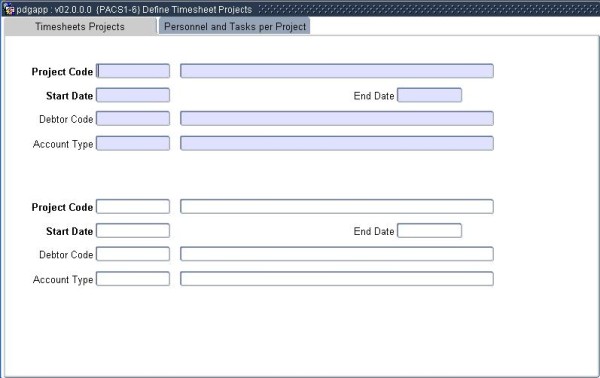Viewport: 600px width, 378px height.
Task: Click the first record's debtor name field
Action: pos(337,119)
